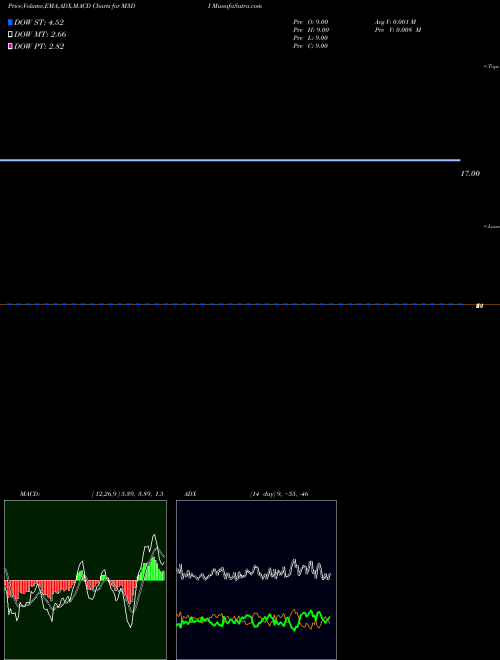Click the 17.00 price axis label
The width and height of the screenshot is (500, 660).
[470, 173]
